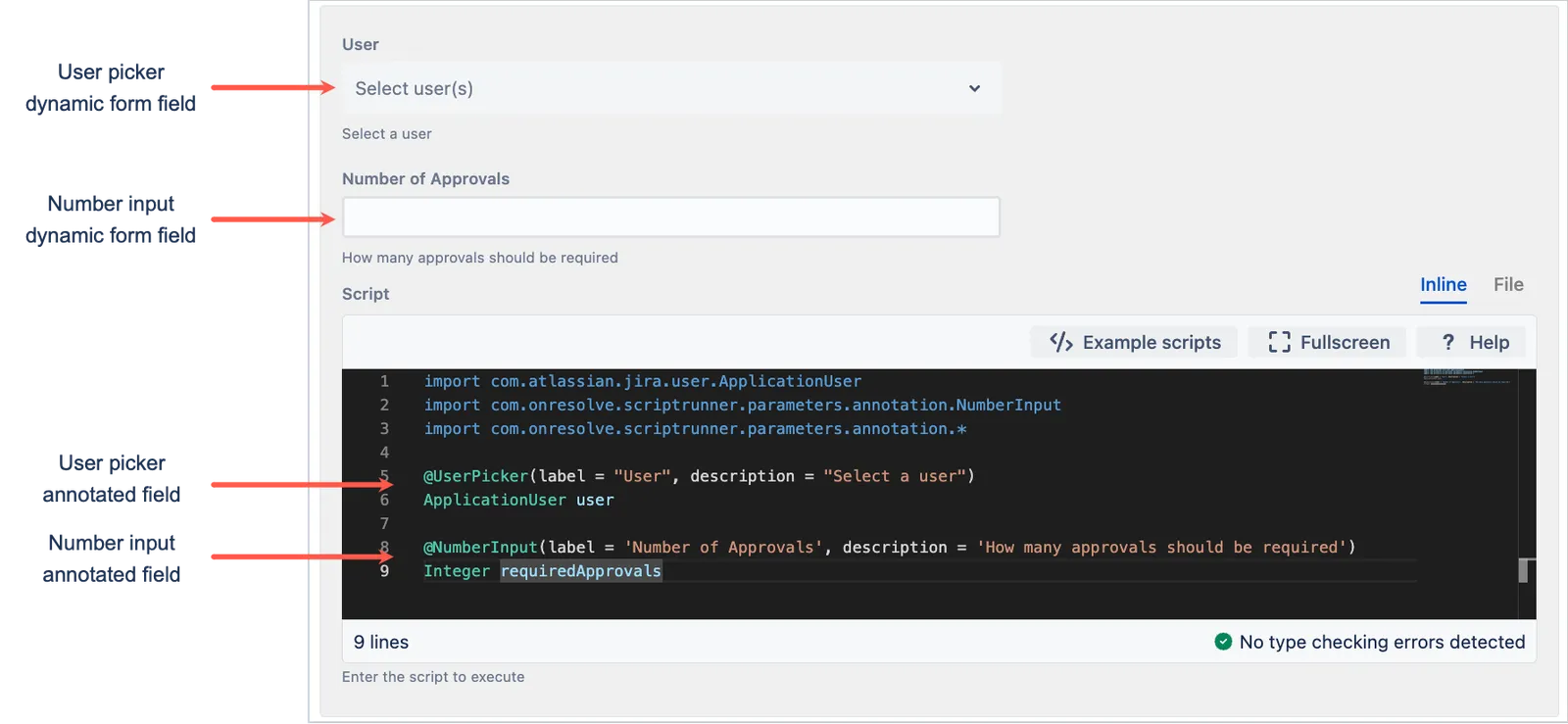This screenshot has height=724, width=1568.
Task: Click the code minimap thumbnail
Action: [1467, 377]
